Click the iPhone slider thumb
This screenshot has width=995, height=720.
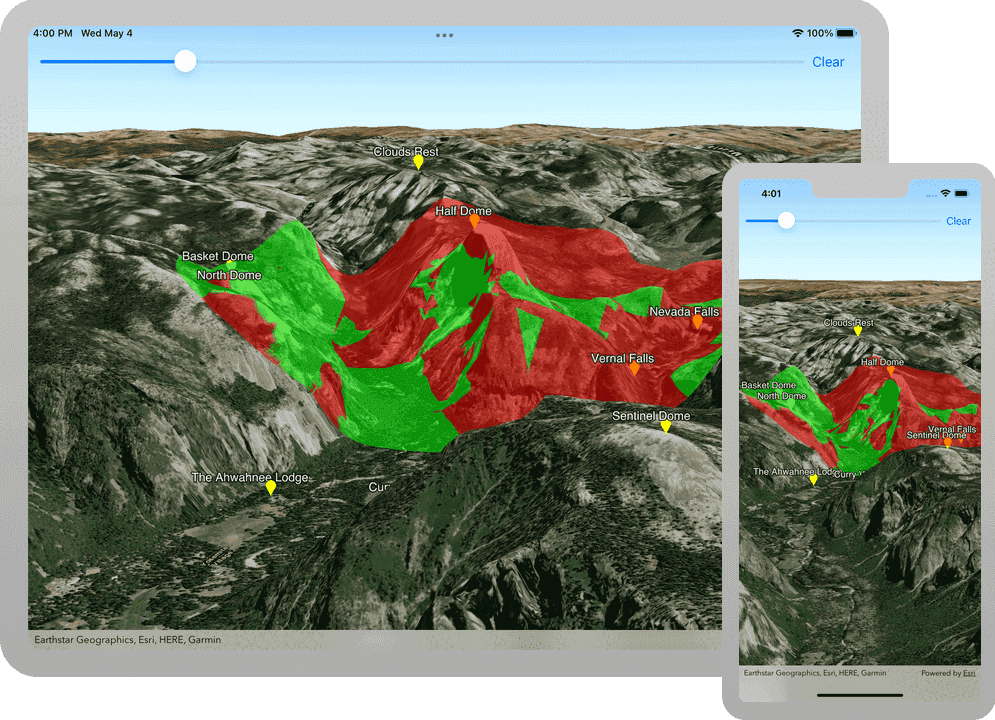pyautogui.click(x=786, y=220)
